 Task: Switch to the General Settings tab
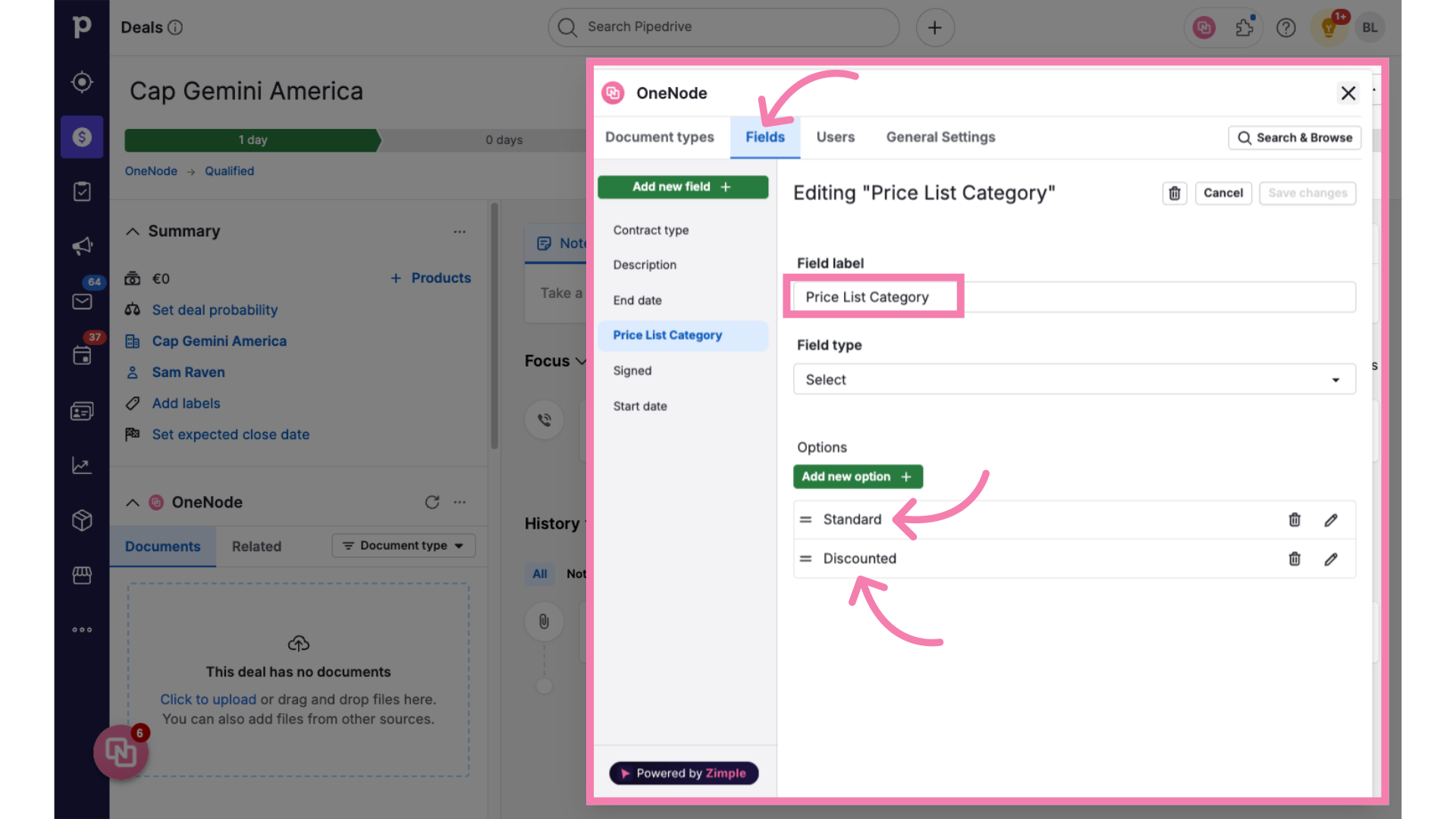pos(940,137)
